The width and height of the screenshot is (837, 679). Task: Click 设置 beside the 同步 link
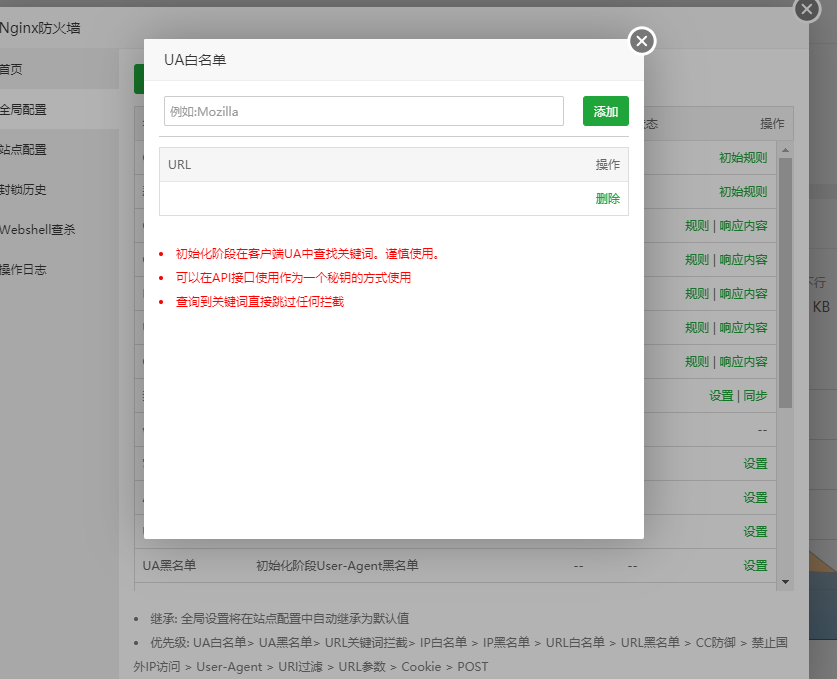click(721, 396)
